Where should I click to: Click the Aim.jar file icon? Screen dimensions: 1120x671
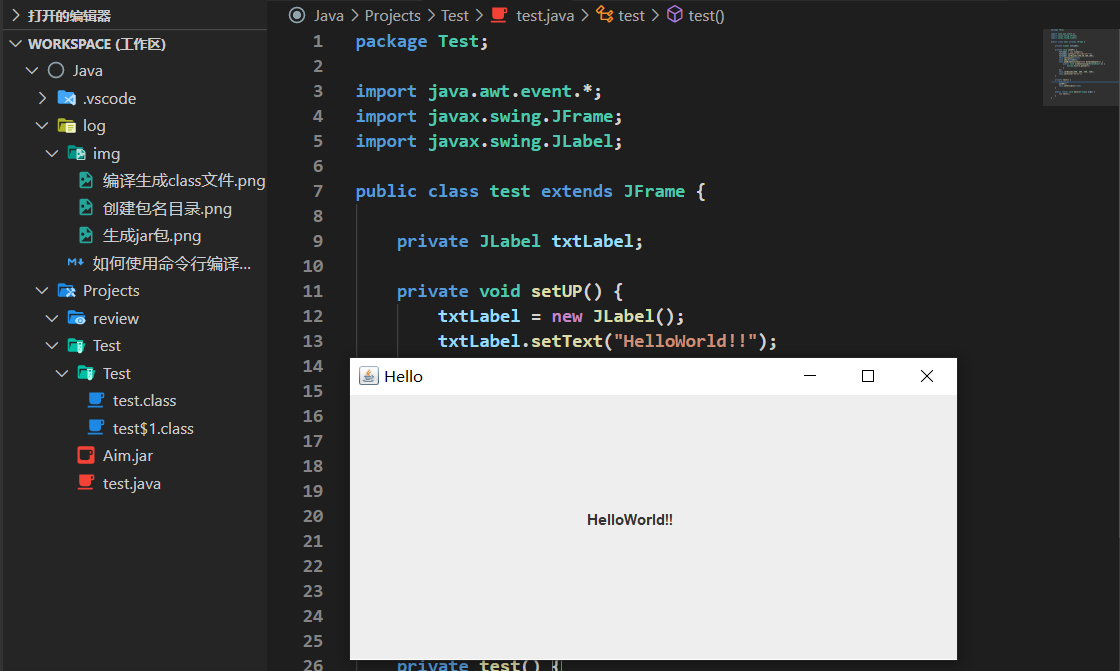86,455
